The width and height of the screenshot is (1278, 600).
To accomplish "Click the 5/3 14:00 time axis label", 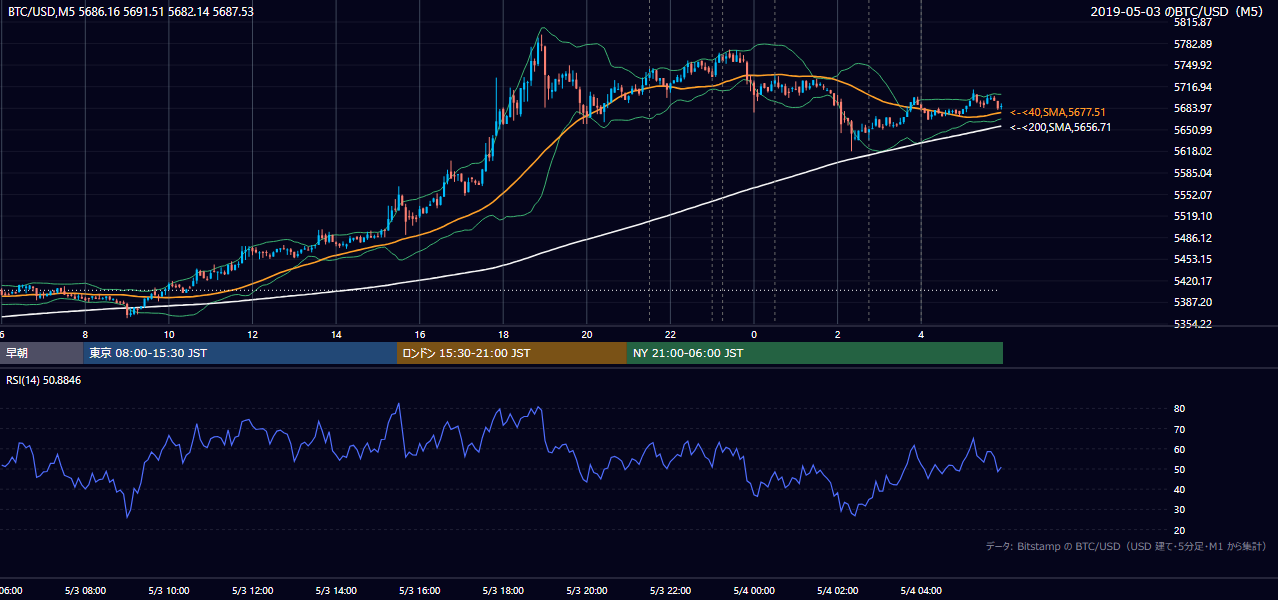I will click(336, 591).
